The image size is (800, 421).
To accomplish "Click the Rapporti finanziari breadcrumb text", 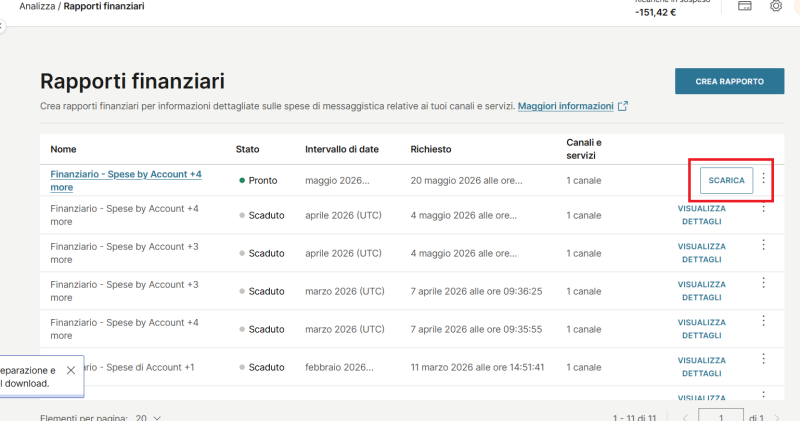I will coord(104,6).
